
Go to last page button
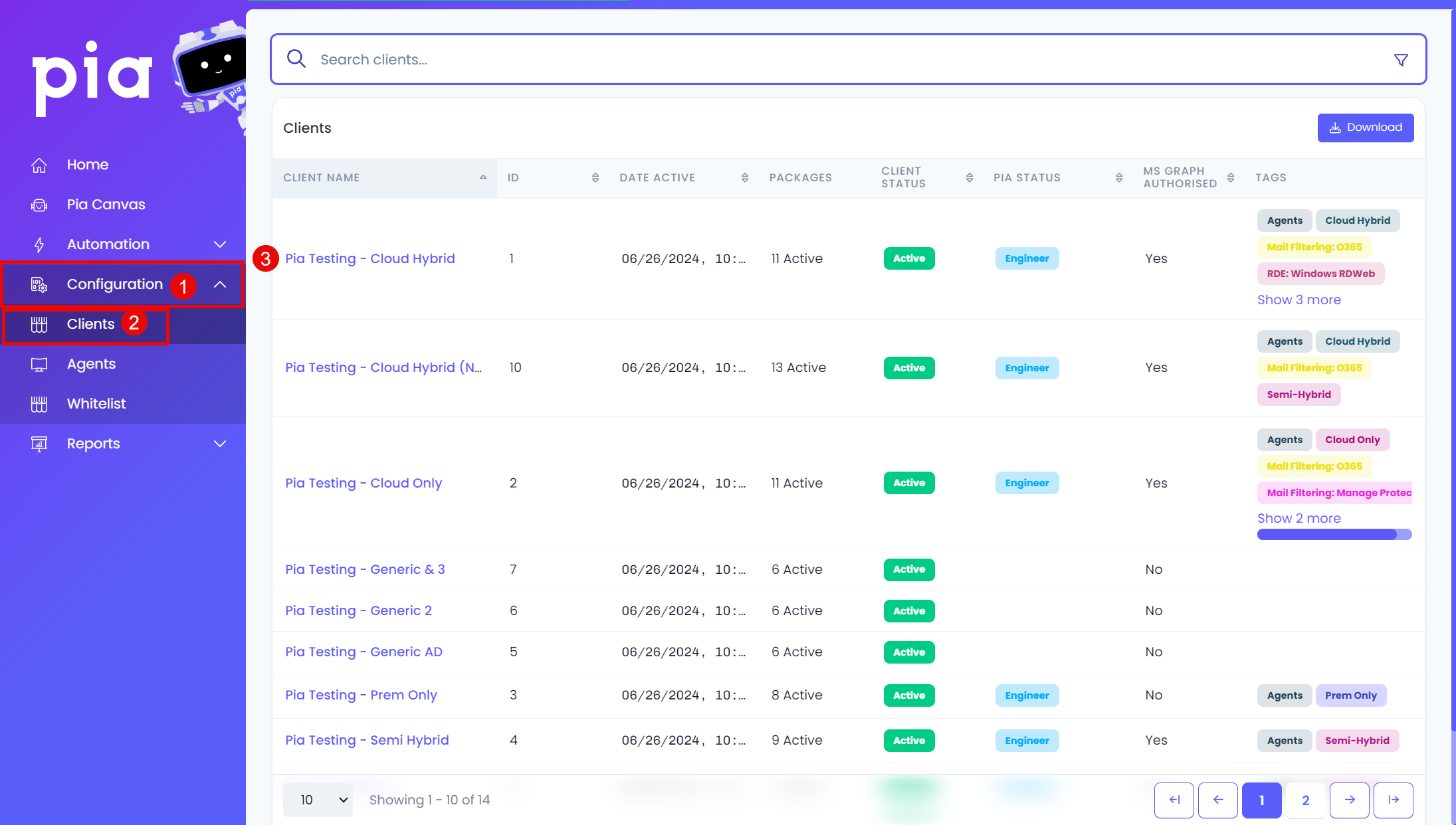tap(1394, 800)
